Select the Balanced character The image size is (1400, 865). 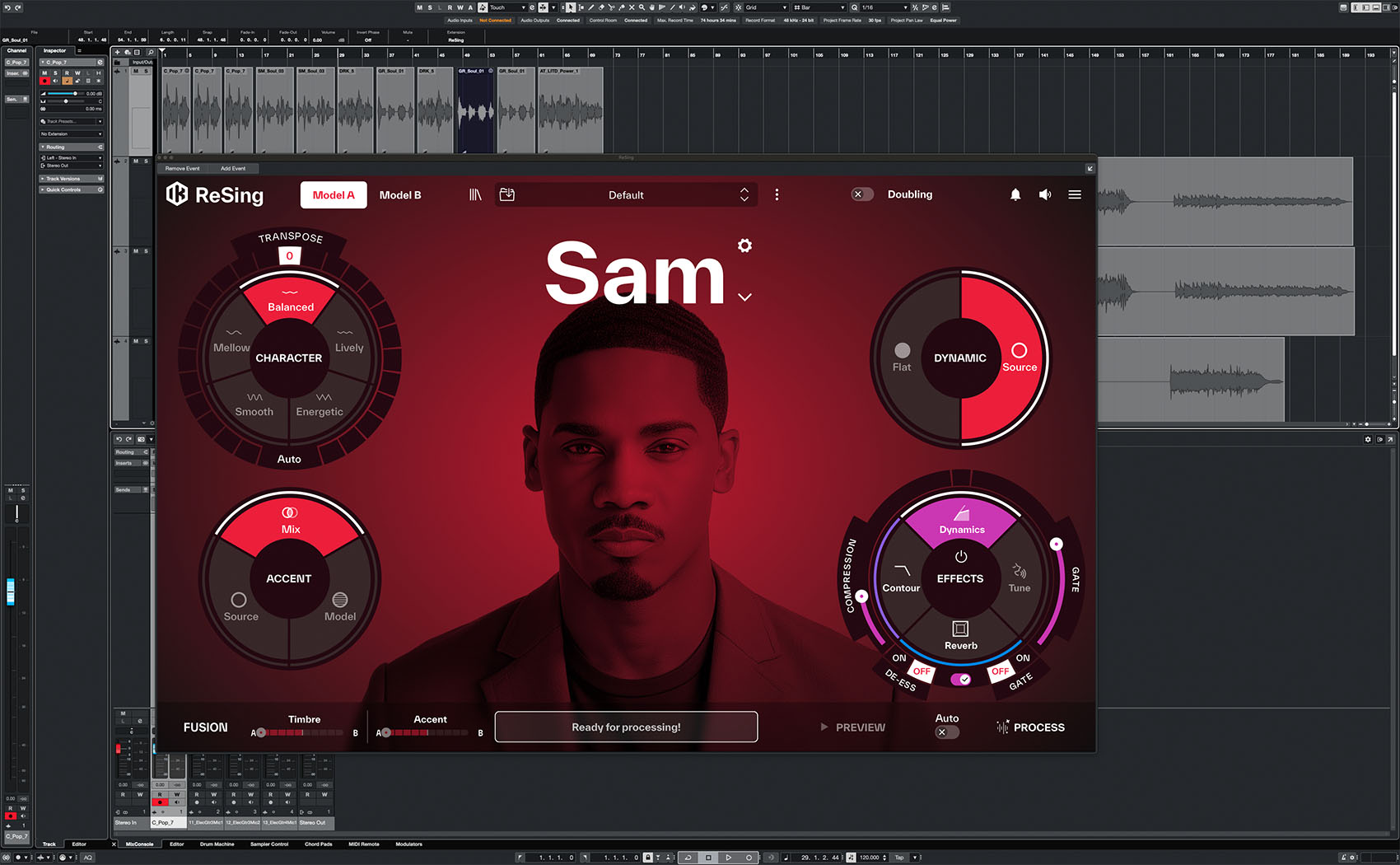click(290, 300)
